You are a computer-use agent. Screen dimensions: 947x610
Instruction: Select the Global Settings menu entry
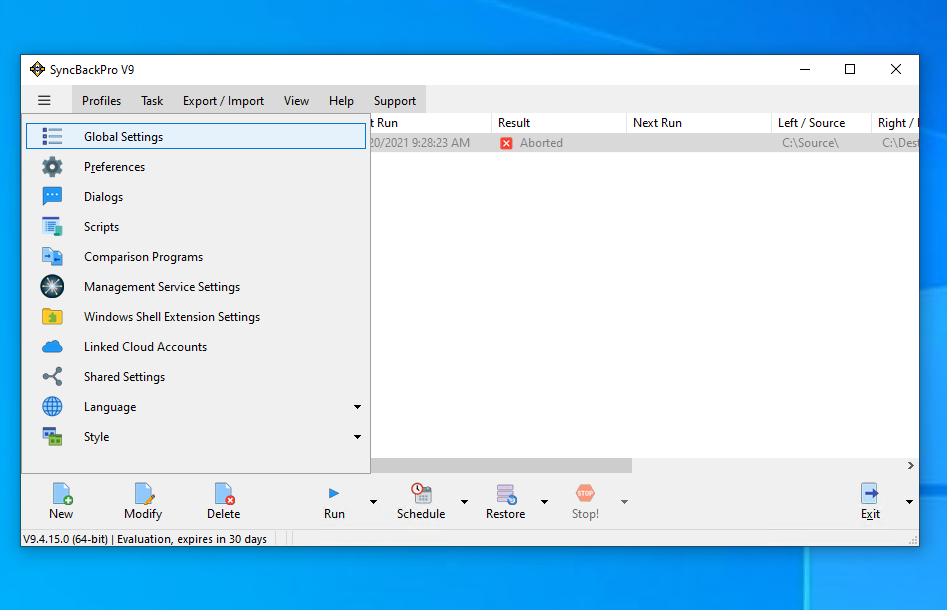196,136
